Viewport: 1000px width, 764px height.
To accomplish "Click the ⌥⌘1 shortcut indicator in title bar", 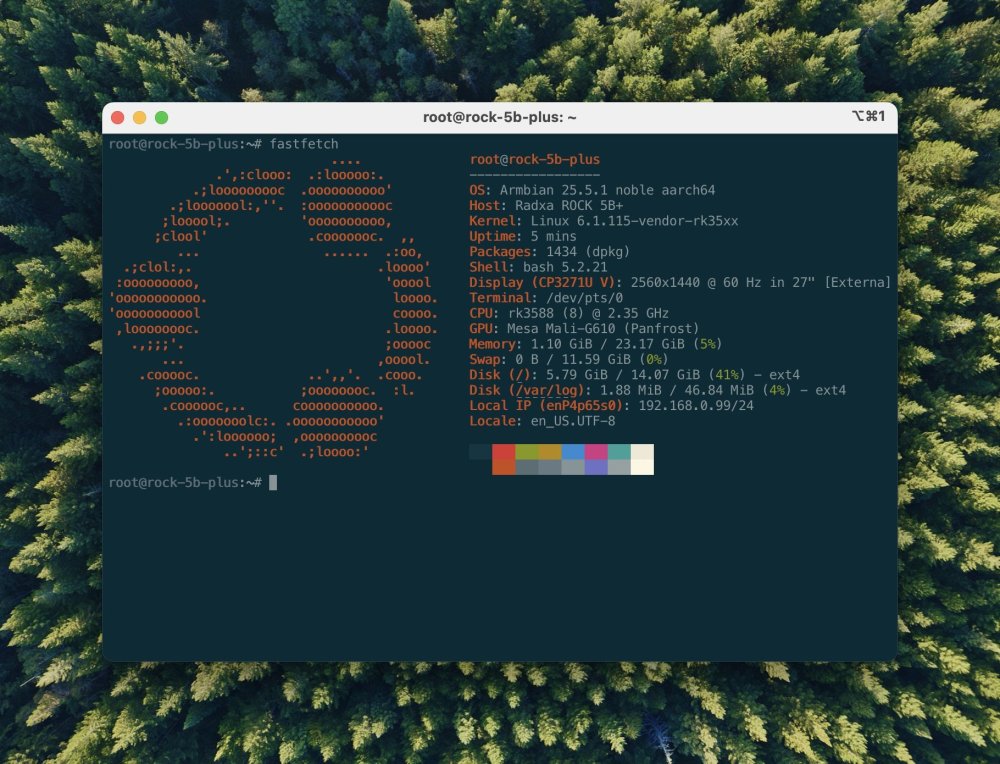I will coord(868,116).
